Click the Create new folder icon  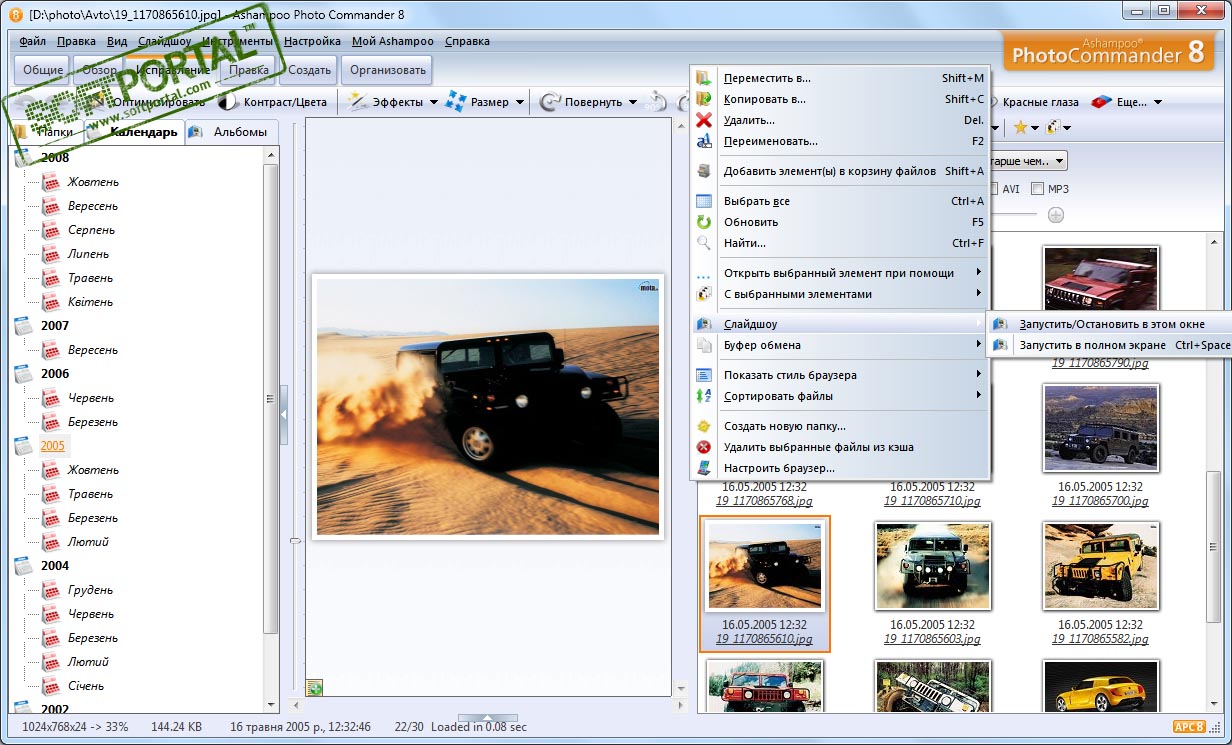coord(704,426)
